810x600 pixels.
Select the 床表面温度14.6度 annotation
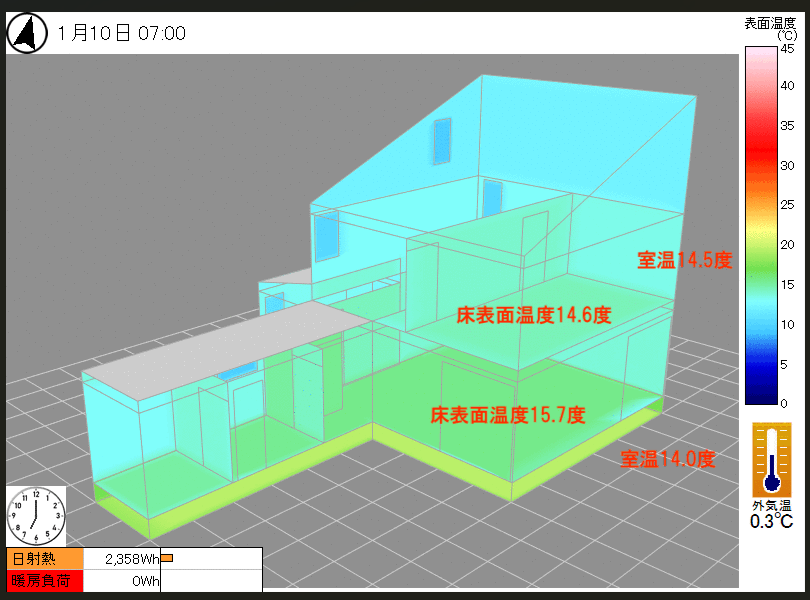pos(533,315)
